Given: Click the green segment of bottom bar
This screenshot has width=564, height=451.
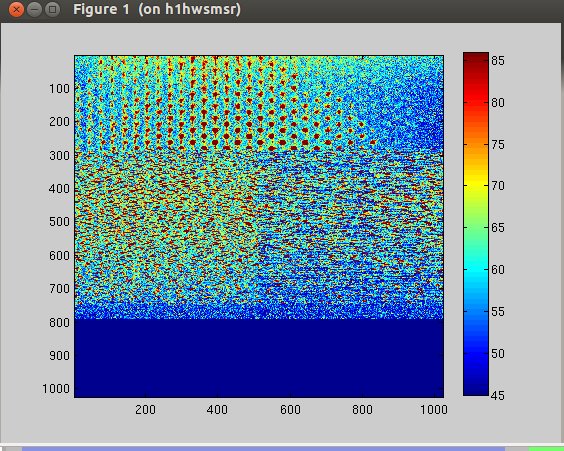Looking at the screenshot, I should pyautogui.click(x=546, y=449).
